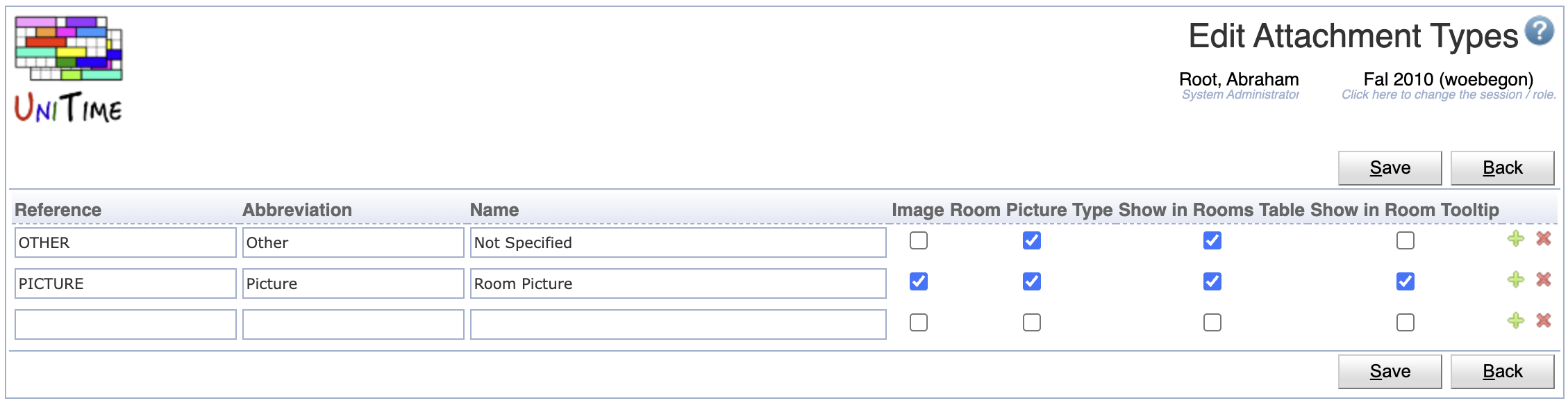The width and height of the screenshot is (1568, 403).
Task: Add a row after the OTHER entry
Action: click(x=1516, y=239)
